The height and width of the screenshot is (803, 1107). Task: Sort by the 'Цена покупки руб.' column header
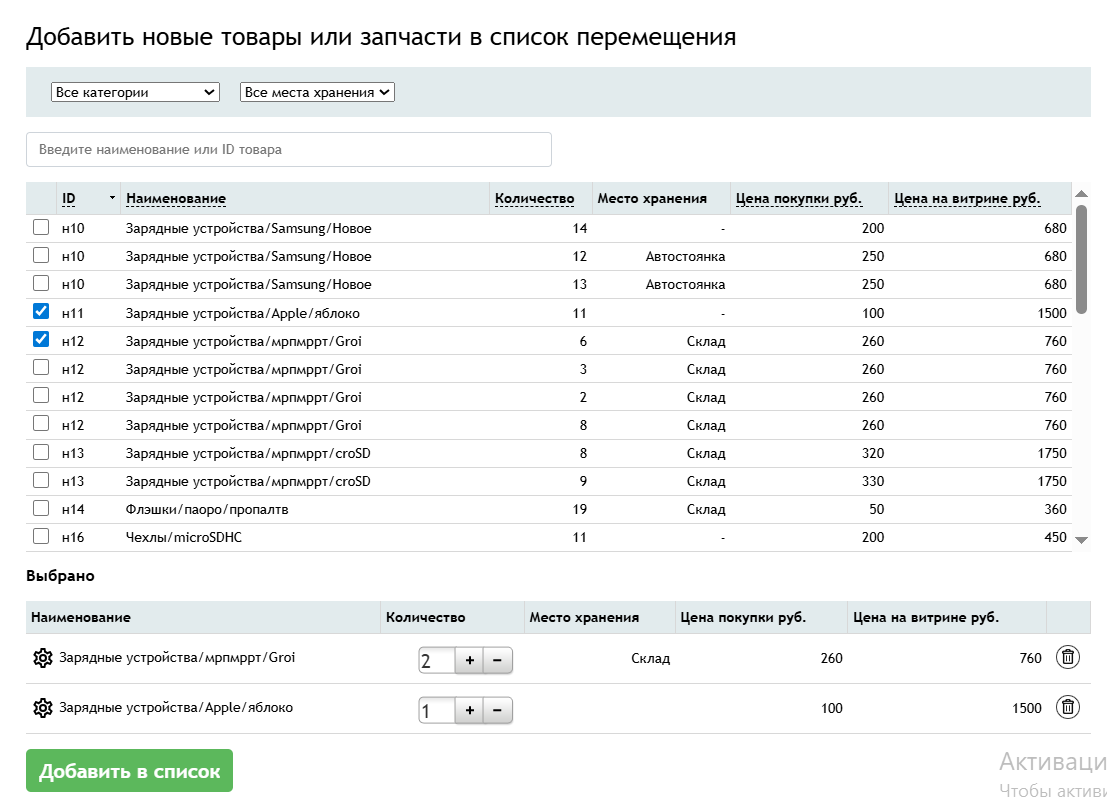point(798,198)
